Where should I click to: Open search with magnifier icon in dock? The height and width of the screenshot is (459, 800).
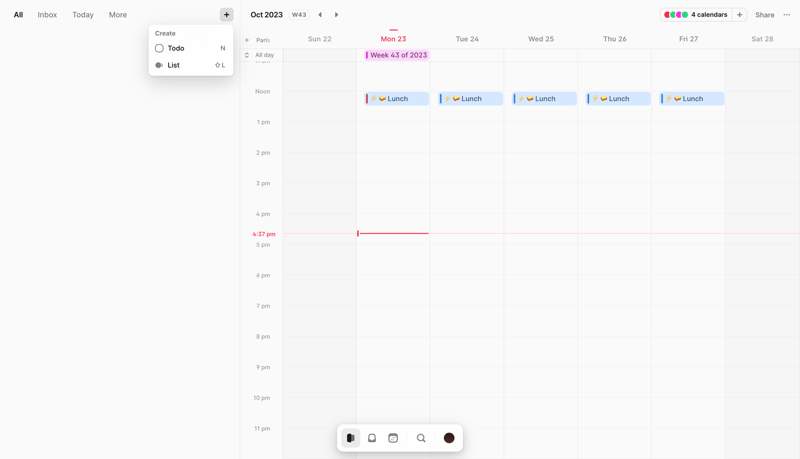[x=421, y=438]
